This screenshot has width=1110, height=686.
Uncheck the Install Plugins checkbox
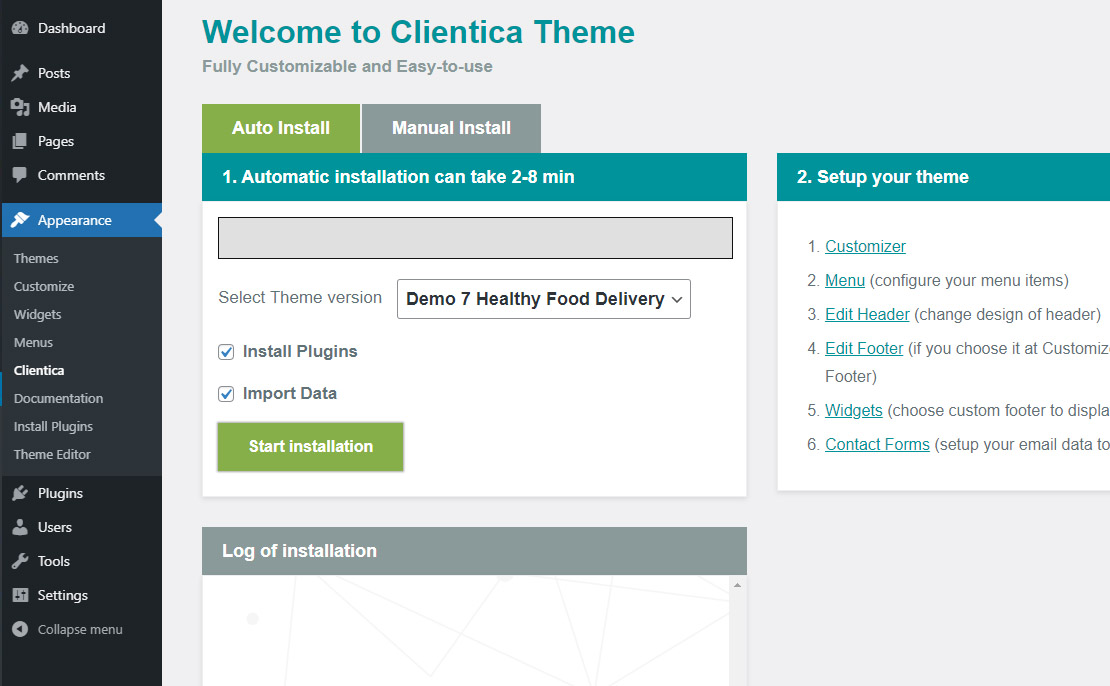(226, 352)
